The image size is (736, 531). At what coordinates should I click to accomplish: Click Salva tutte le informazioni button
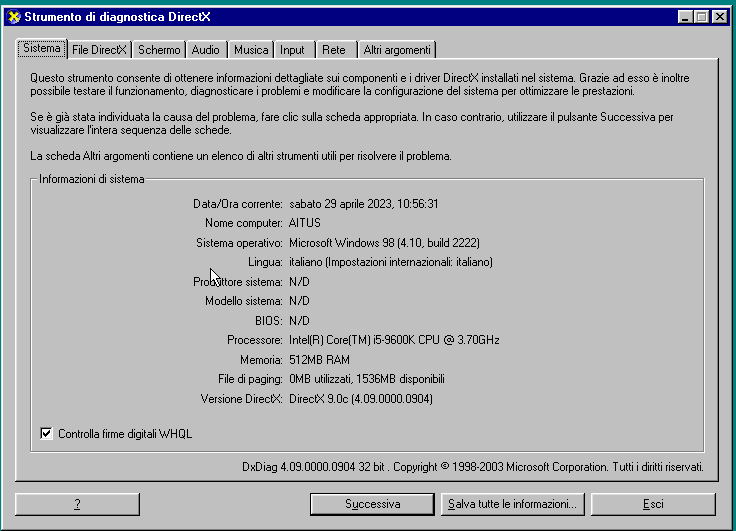512,504
